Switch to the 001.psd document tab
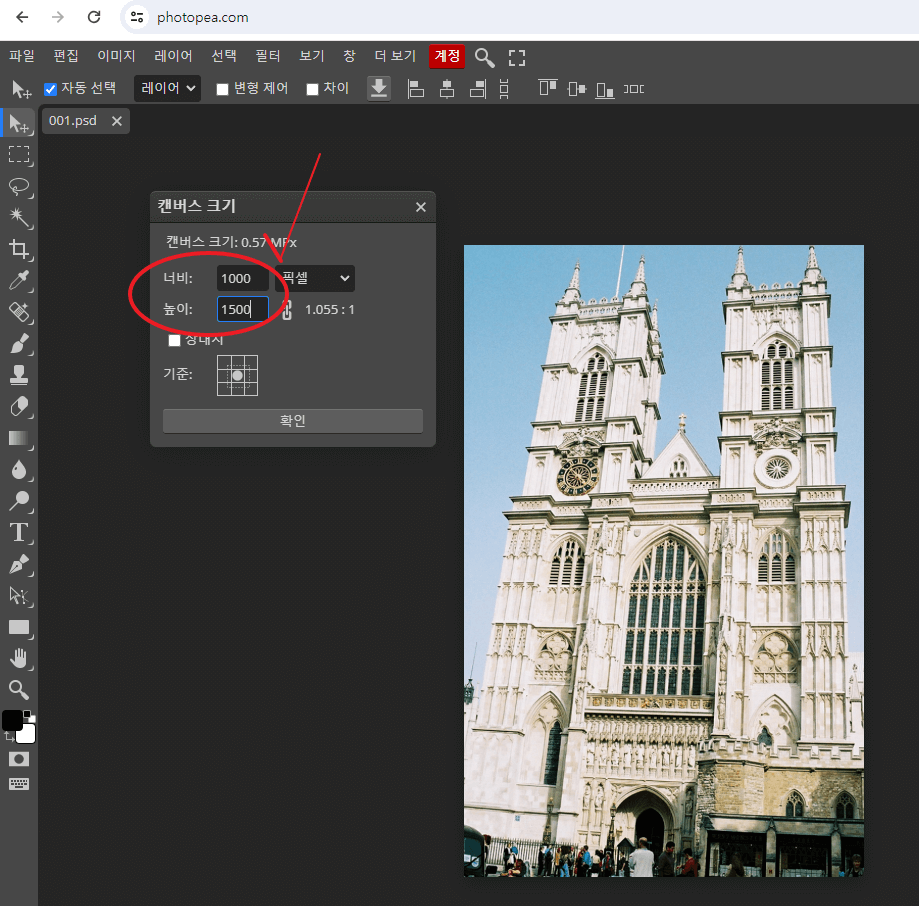The height and width of the screenshot is (906, 919). pyautogui.click(x=73, y=121)
